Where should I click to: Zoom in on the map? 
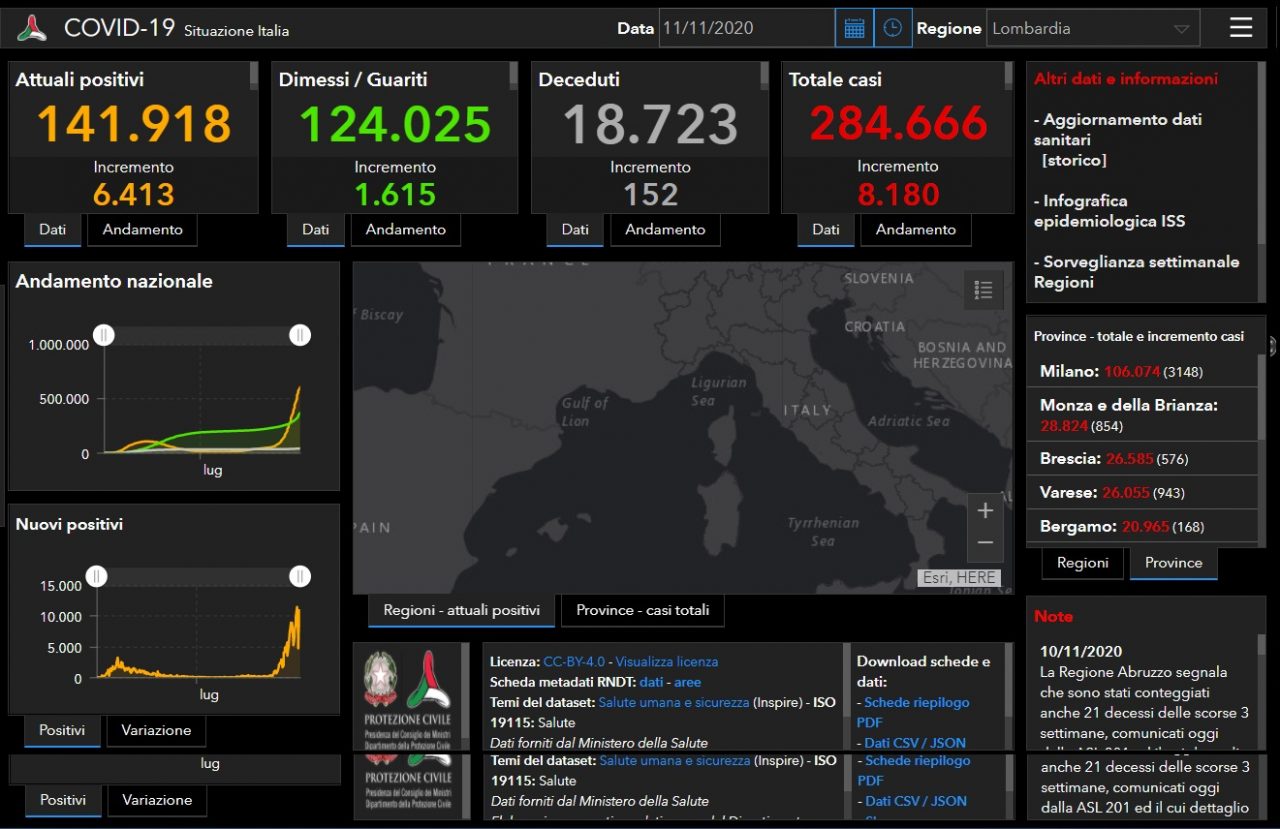click(985, 511)
